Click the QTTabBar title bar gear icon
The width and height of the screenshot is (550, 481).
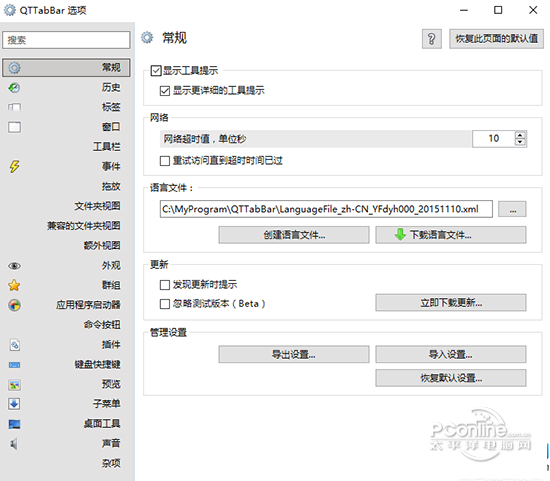tap(9, 10)
